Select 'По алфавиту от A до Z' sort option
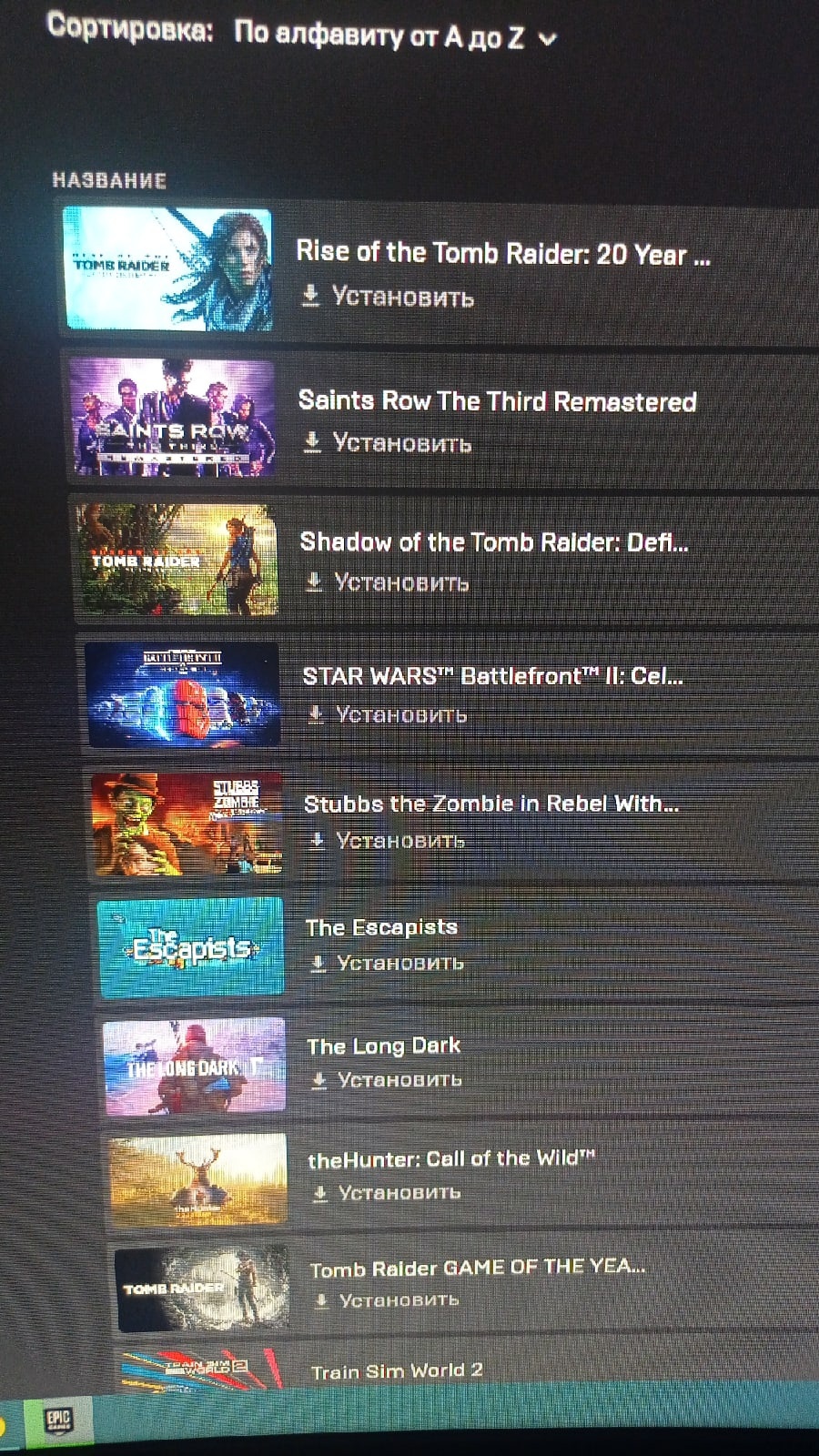The image size is (819, 1456). coord(379,35)
